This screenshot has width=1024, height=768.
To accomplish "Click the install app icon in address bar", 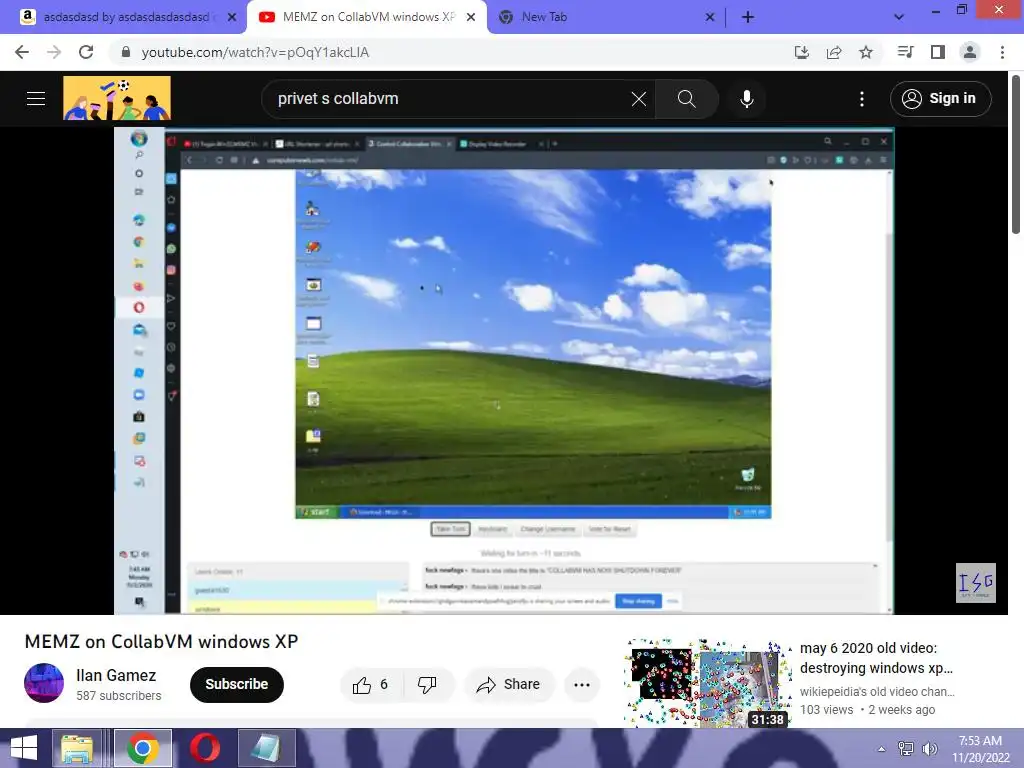I will click(x=801, y=52).
